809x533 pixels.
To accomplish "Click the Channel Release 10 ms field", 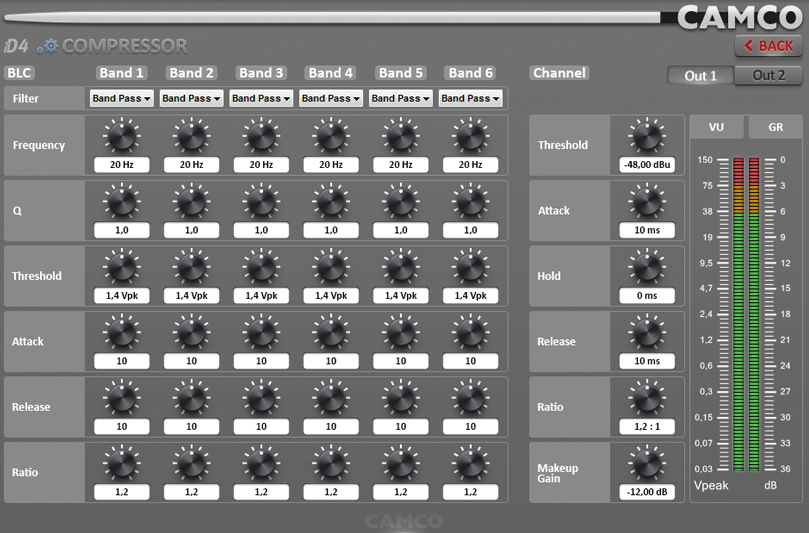I will click(x=647, y=361).
